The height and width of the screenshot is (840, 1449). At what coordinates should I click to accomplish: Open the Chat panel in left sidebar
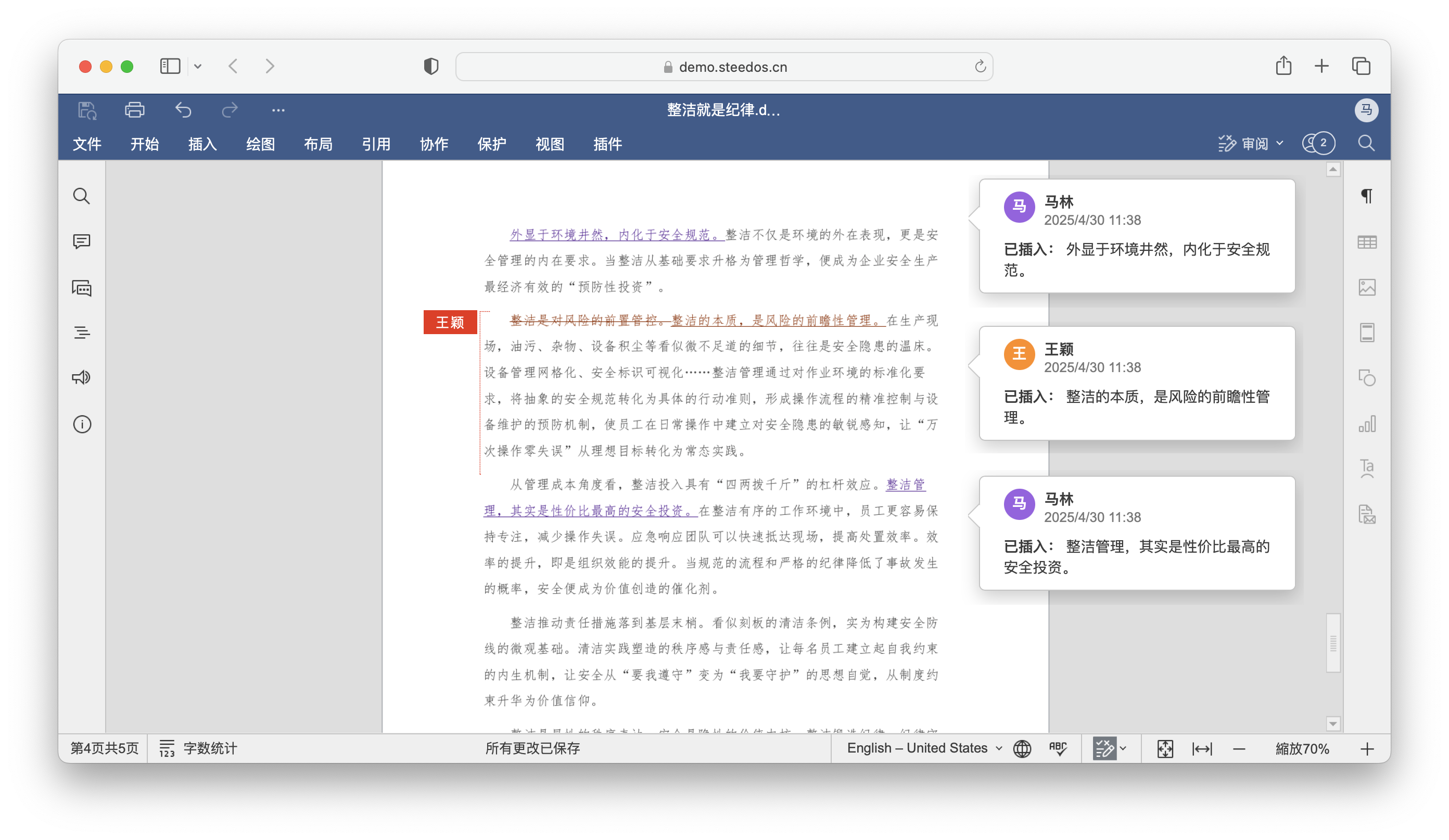82,287
